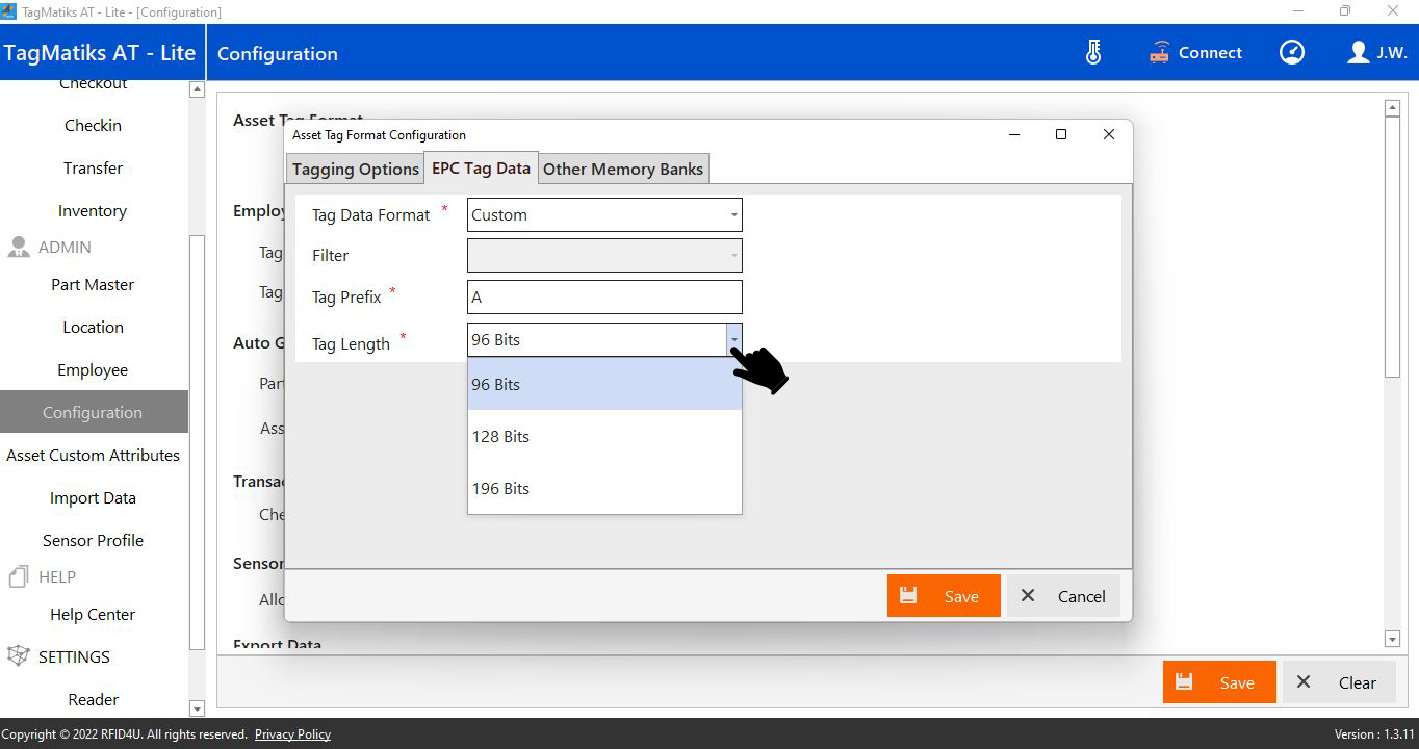Click the Clear button at bottom right

click(1339, 683)
